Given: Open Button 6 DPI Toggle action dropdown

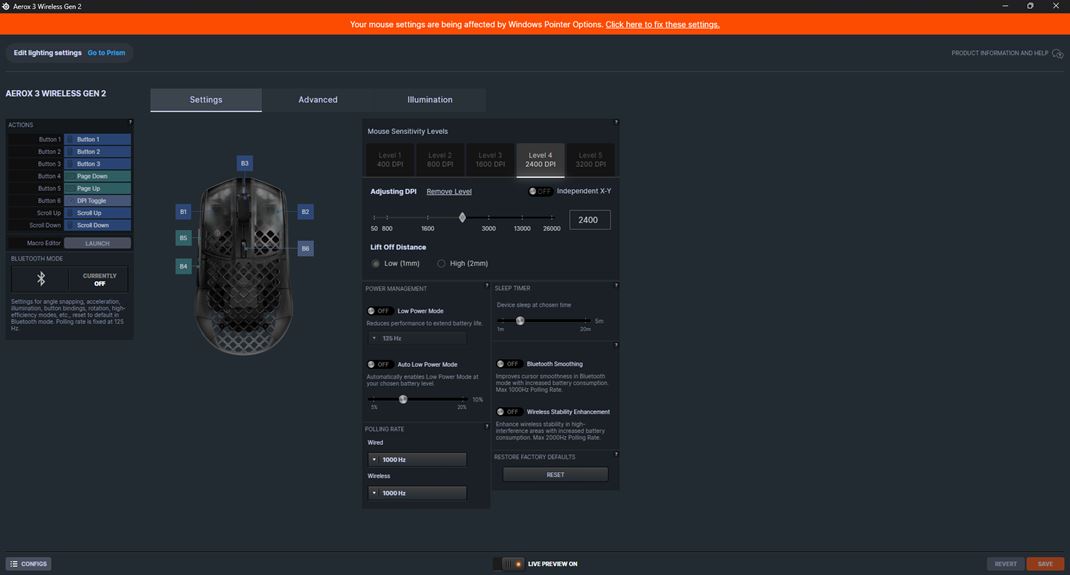Looking at the screenshot, I should 98,201.
